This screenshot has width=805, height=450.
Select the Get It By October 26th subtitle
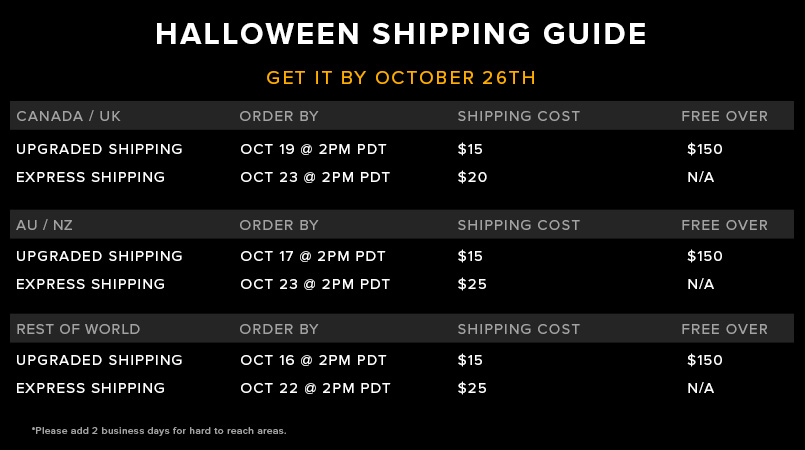[x=401, y=78]
